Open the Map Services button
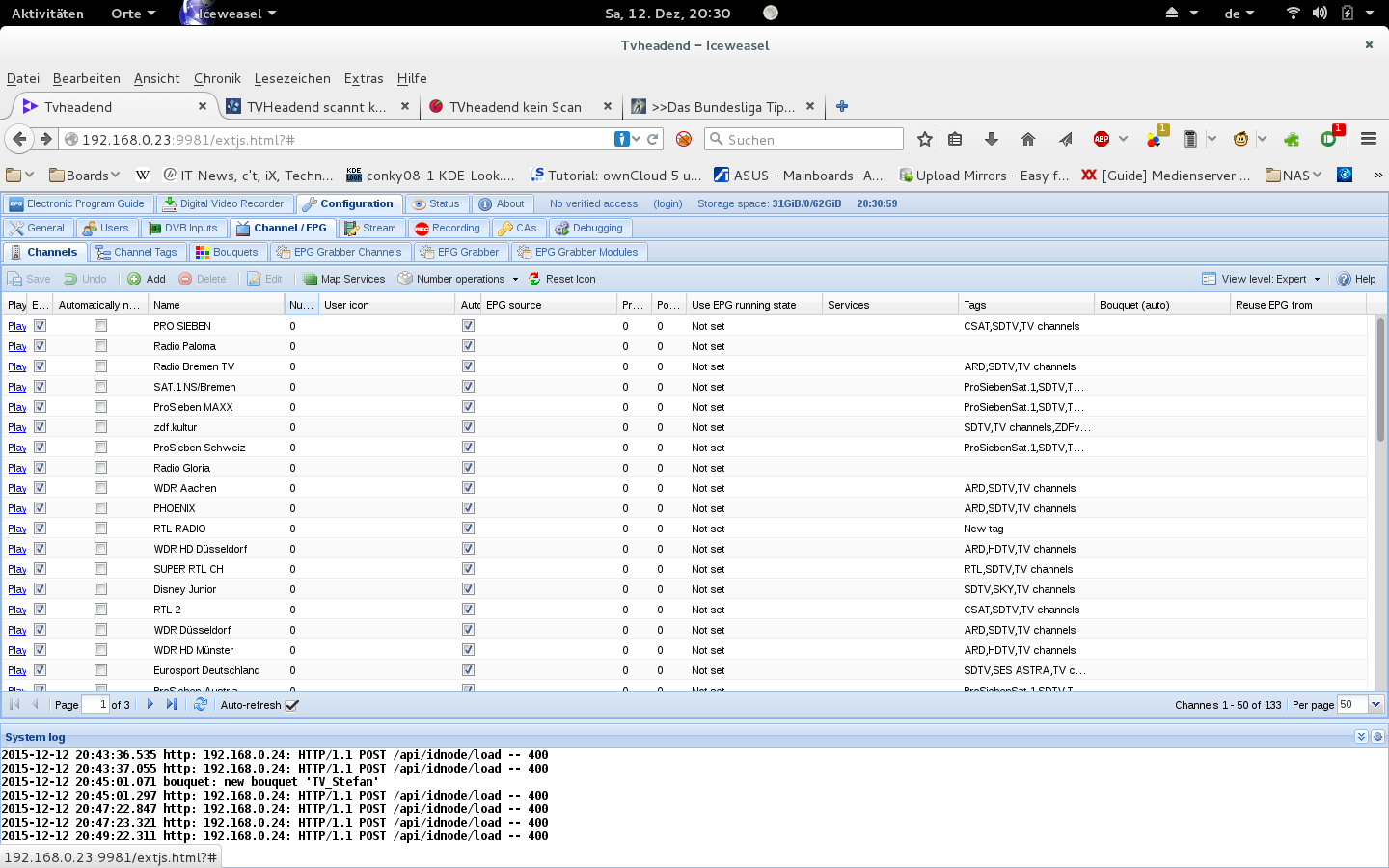This screenshot has height=868, width=1389. [344, 279]
